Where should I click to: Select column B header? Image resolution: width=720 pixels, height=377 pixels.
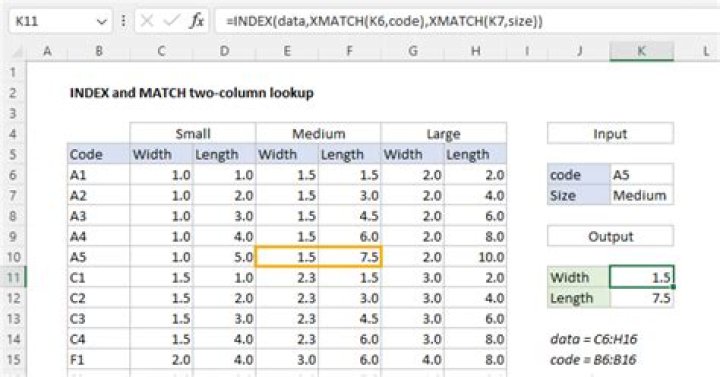click(x=99, y=51)
